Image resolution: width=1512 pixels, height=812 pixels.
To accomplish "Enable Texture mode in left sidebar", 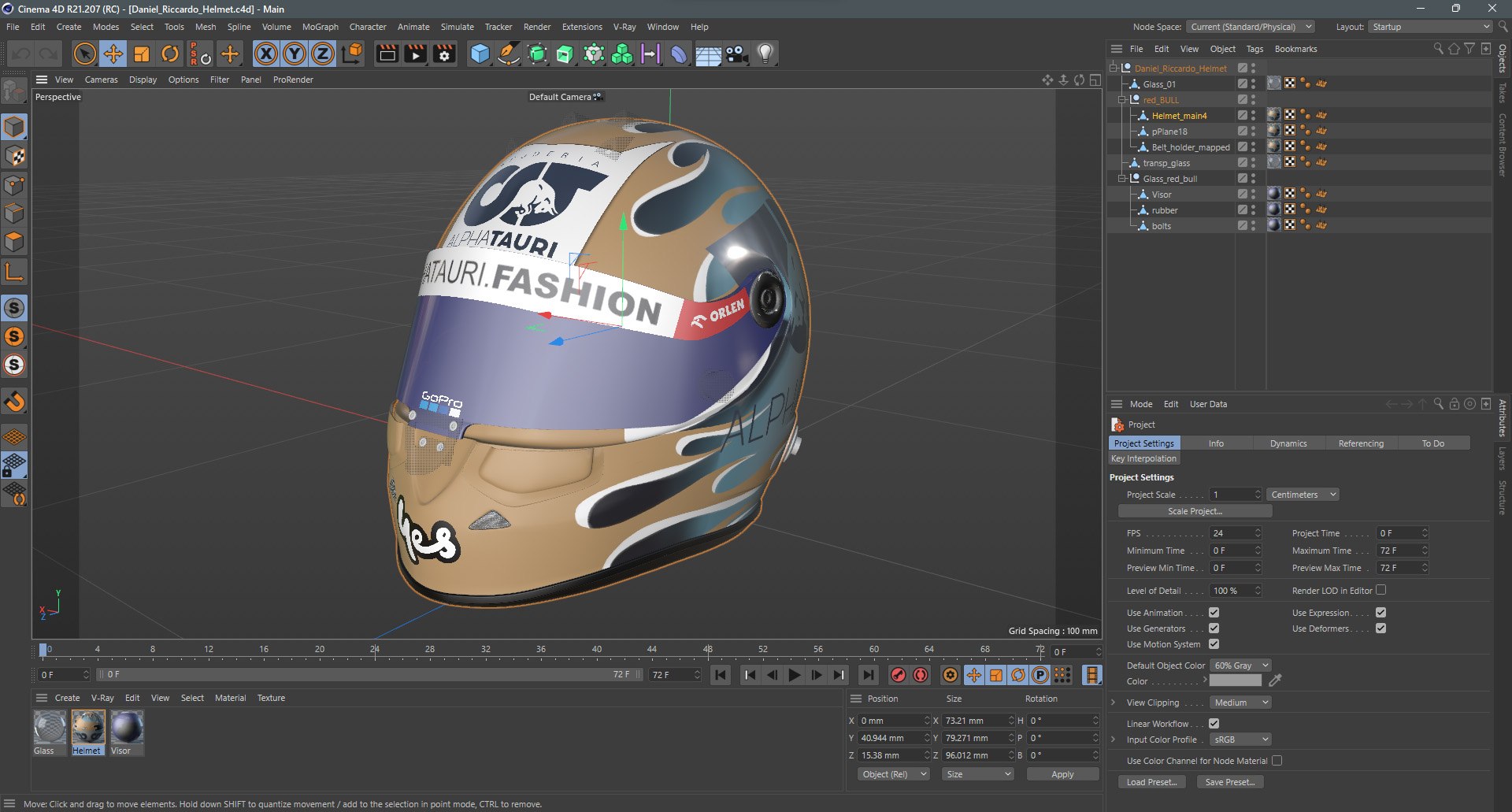I will click(x=15, y=156).
